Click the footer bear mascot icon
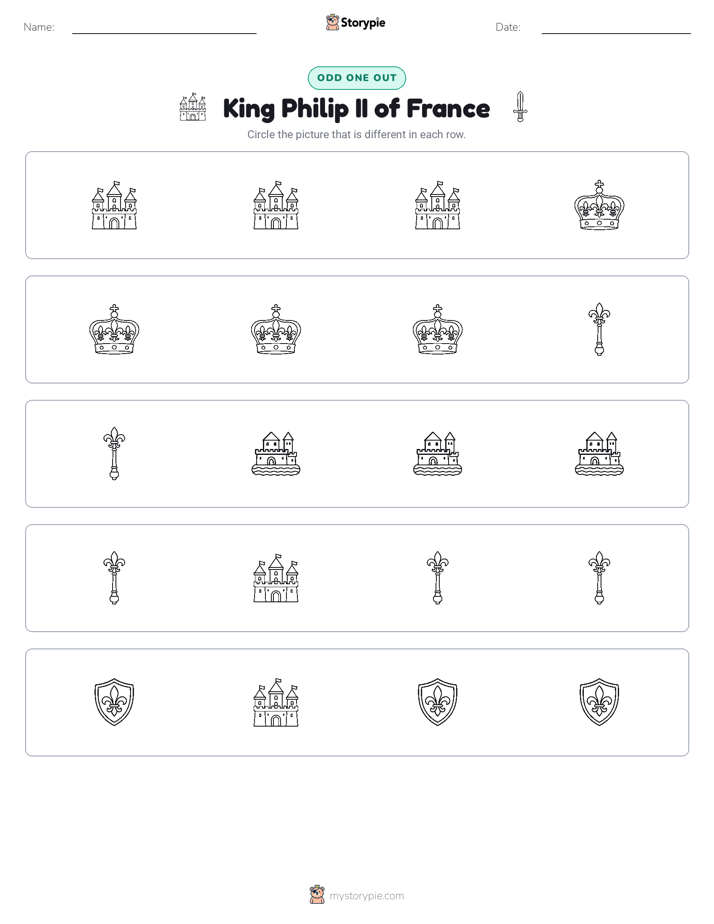714x924 pixels. coord(317,895)
